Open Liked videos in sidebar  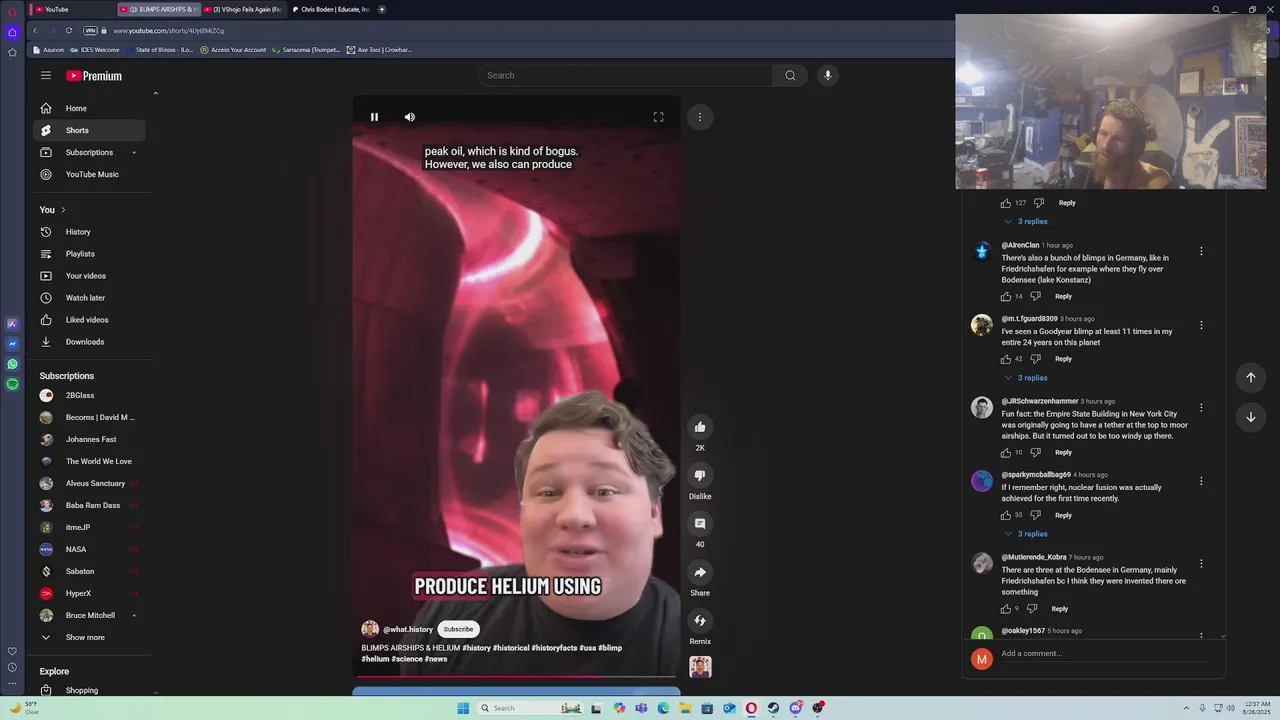point(89,320)
